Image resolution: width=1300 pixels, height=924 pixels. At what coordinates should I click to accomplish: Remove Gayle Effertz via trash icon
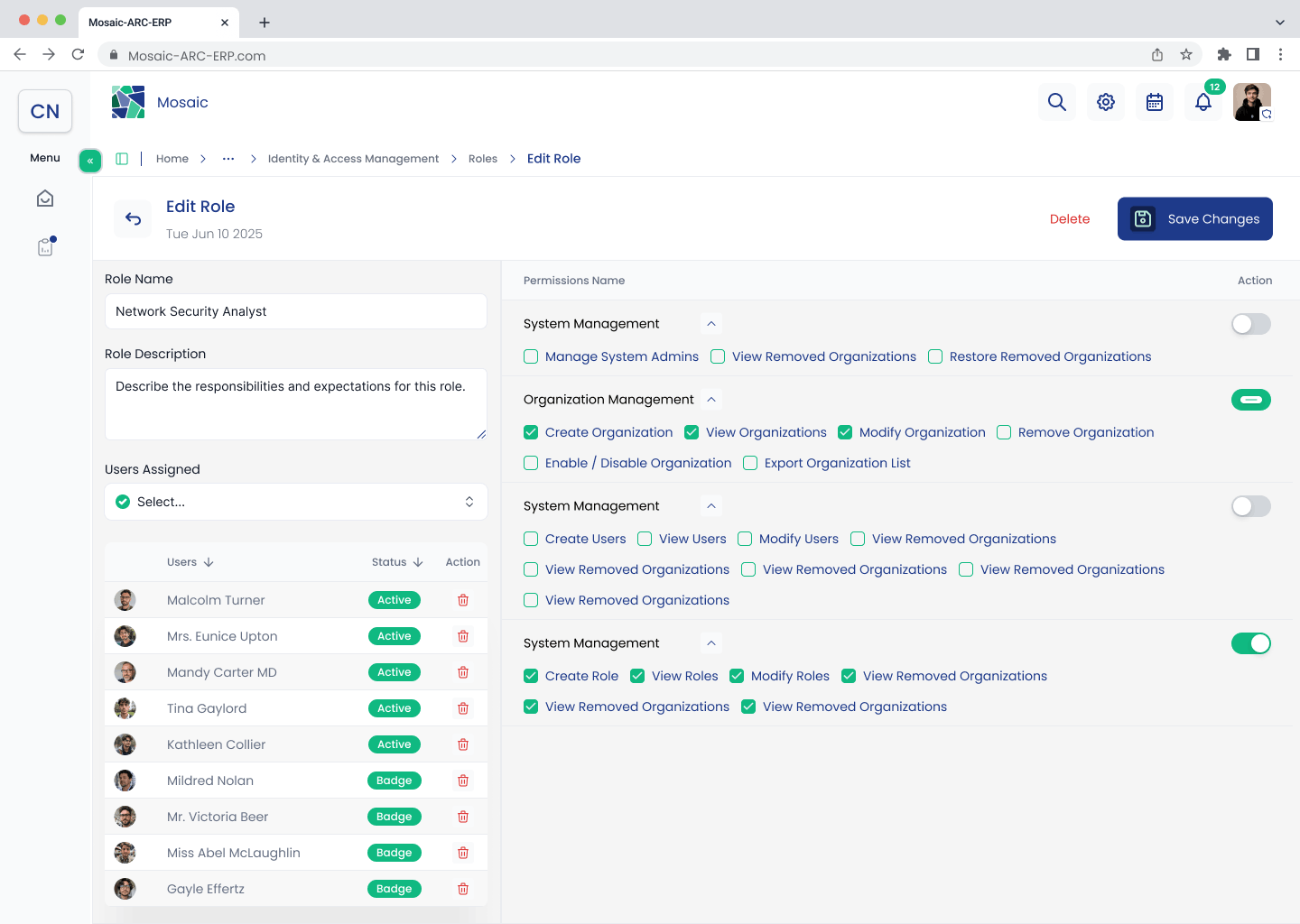pyautogui.click(x=463, y=889)
